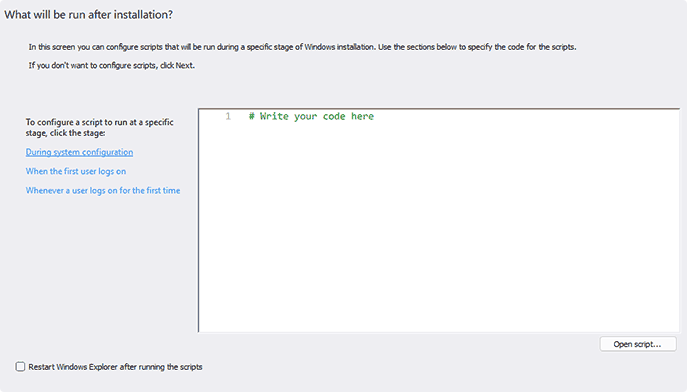Enable Restart Windows Explorer after running scripts
The image size is (687, 392).
[x=20, y=367]
